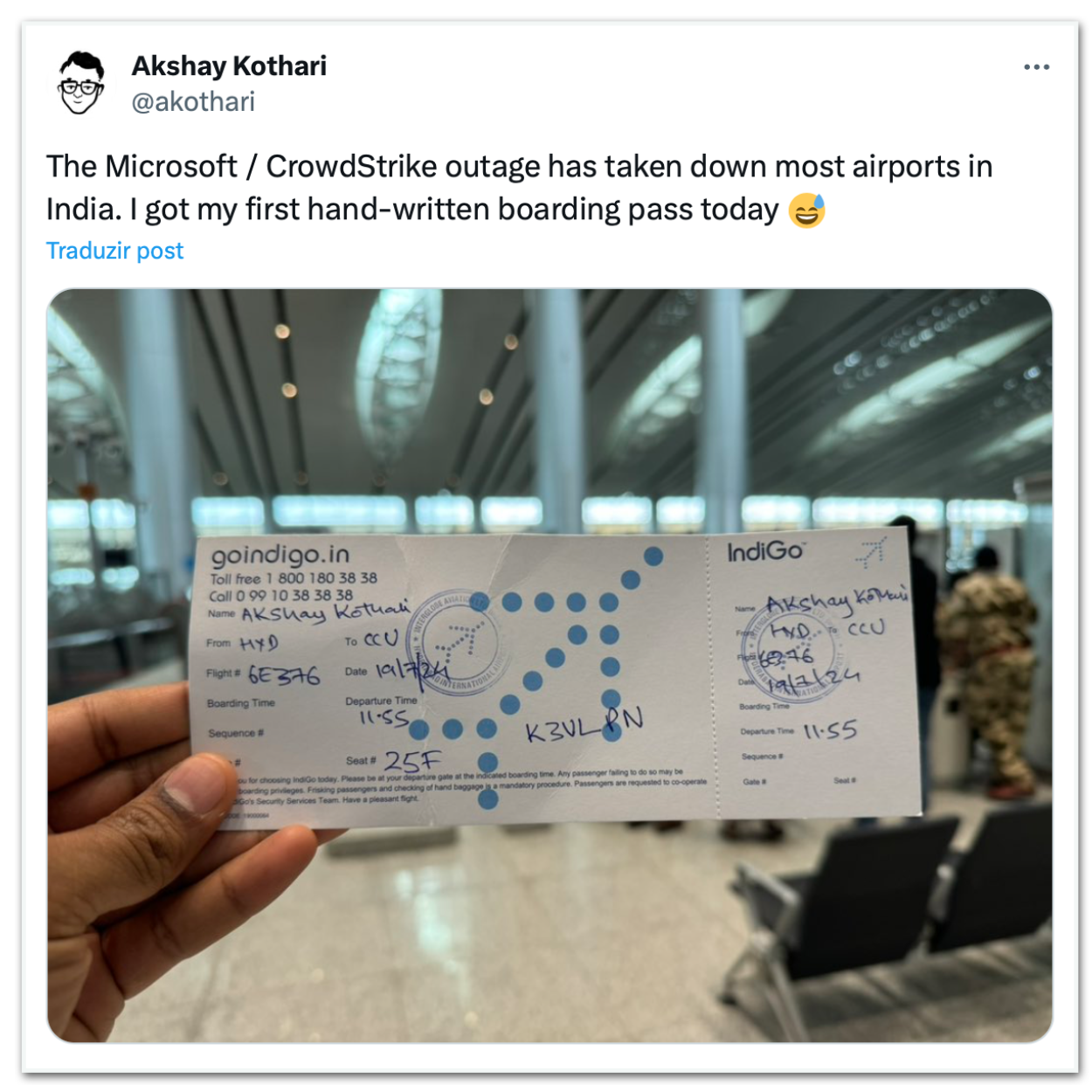This screenshot has width=1092, height=1092.
Task: Click the tweet text about CrowdStrike outage
Action: pyautogui.click(x=521, y=188)
